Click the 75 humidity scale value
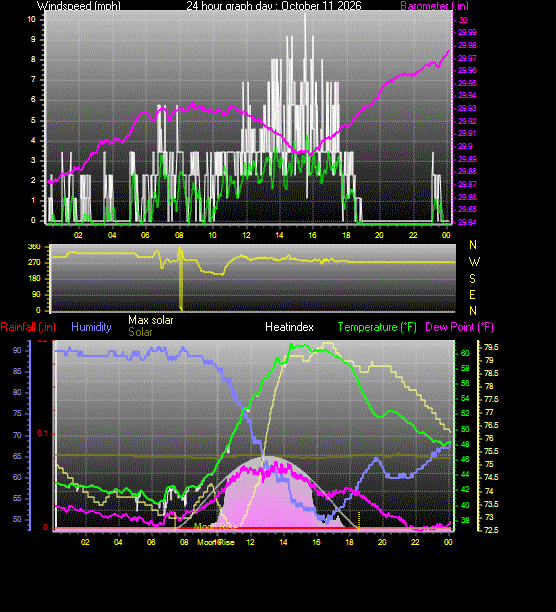 (x=17, y=414)
